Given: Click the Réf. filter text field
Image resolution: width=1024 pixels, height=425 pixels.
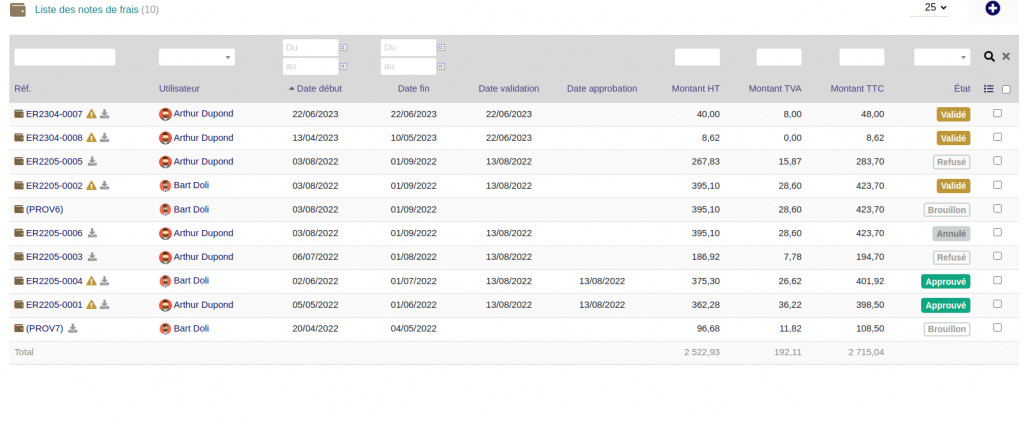Looking at the screenshot, I should click(65, 58).
